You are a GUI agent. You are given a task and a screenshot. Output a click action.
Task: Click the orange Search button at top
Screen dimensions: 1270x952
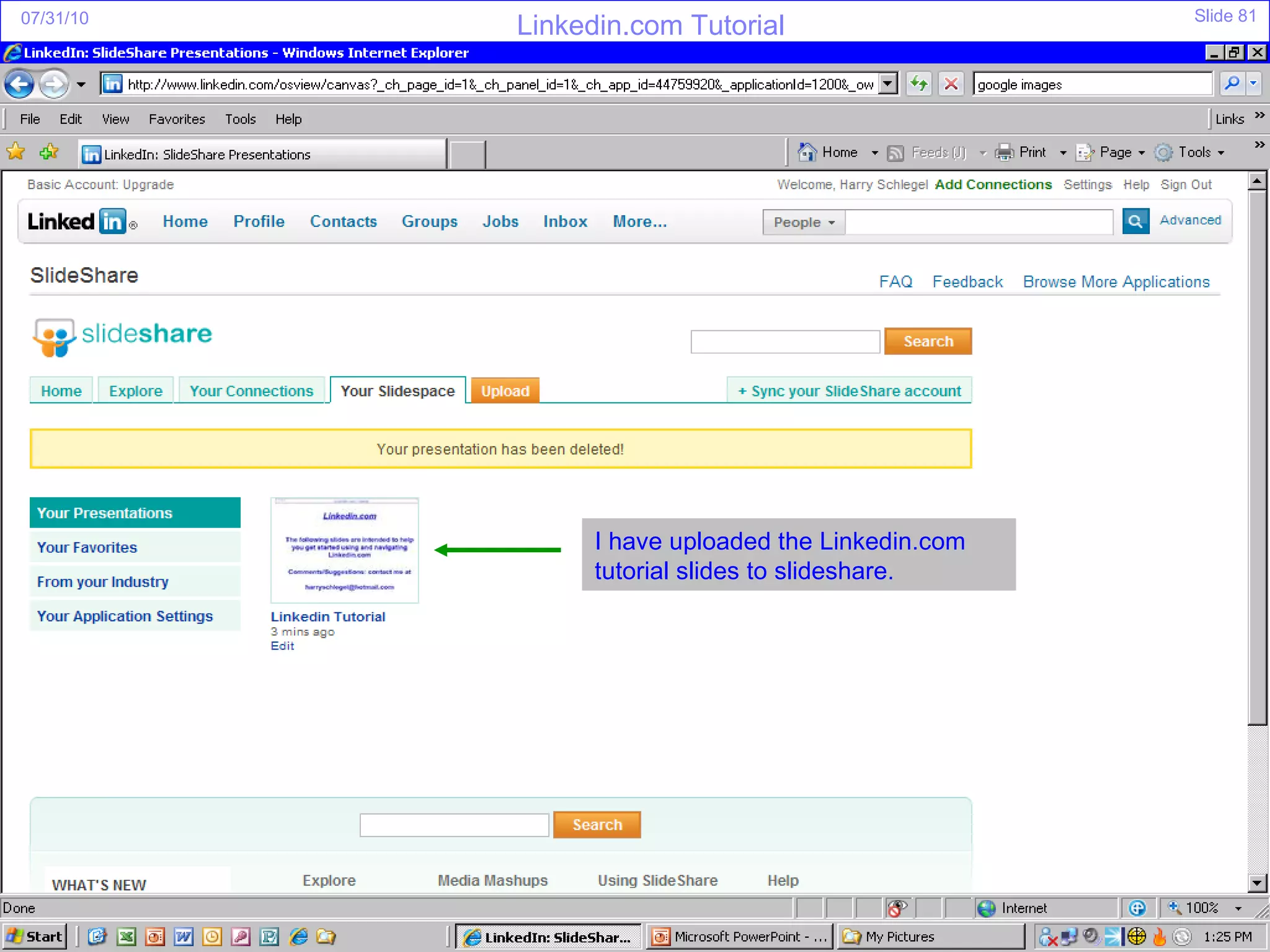click(x=928, y=342)
